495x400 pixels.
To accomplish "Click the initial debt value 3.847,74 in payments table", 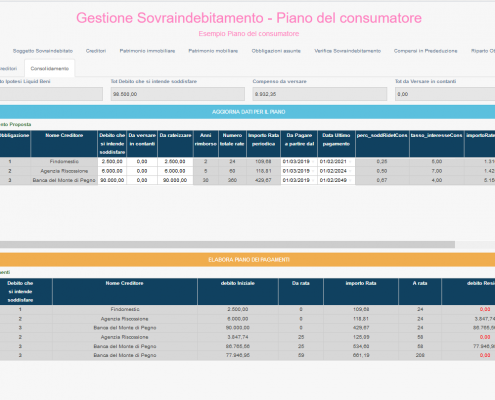I will 238,337.
